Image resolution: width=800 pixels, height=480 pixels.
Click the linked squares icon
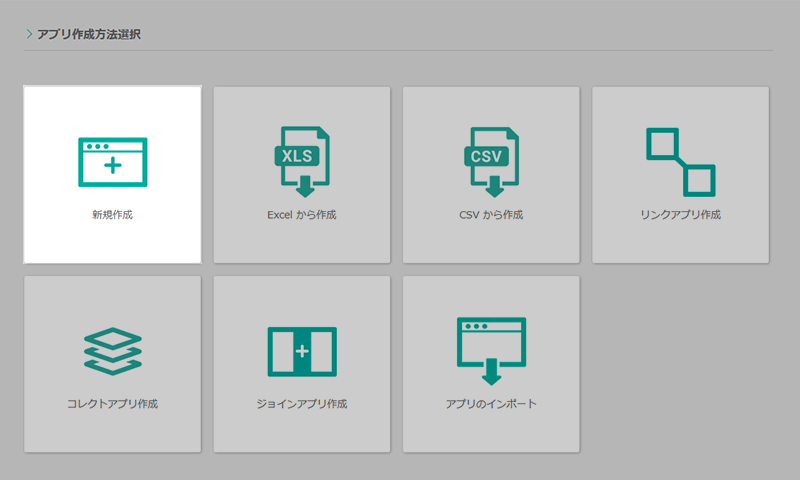coord(680,161)
